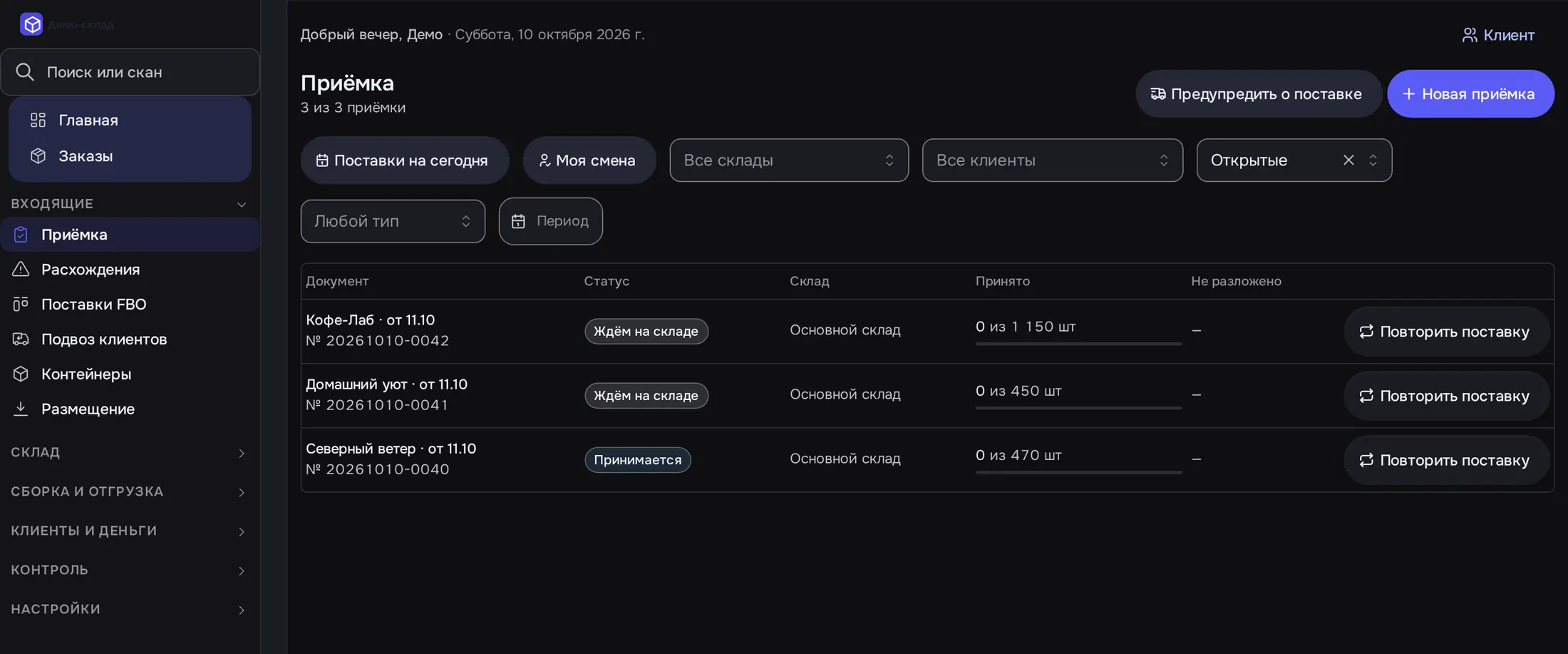Click the Заказы box icon
The height and width of the screenshot is (654, 1568).
(38, 155)
